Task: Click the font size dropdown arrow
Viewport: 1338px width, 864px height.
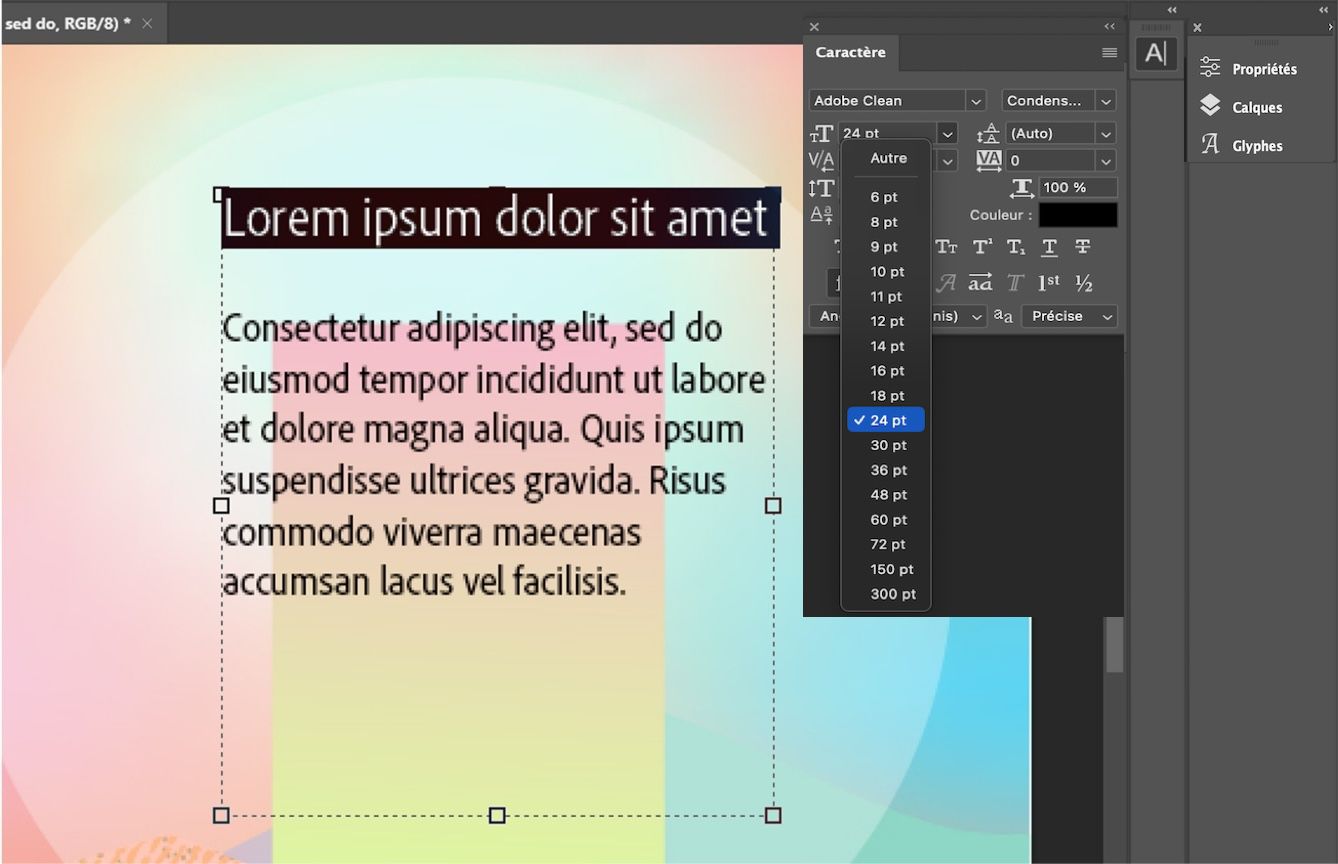Action: [x=948, y=133]
